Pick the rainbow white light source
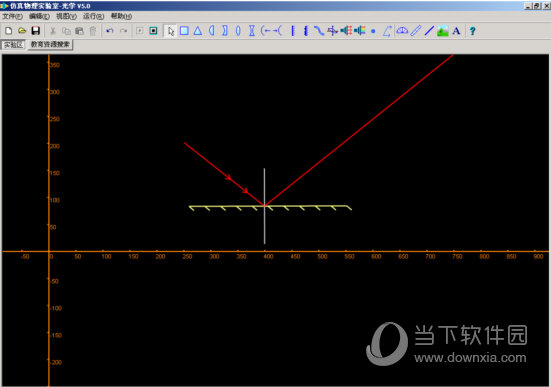551x387 pixels. (360, 31)
